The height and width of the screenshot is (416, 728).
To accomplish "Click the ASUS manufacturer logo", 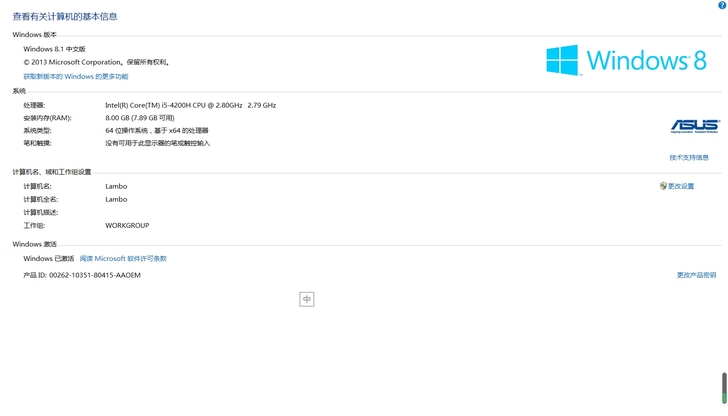I will [694, 126].
